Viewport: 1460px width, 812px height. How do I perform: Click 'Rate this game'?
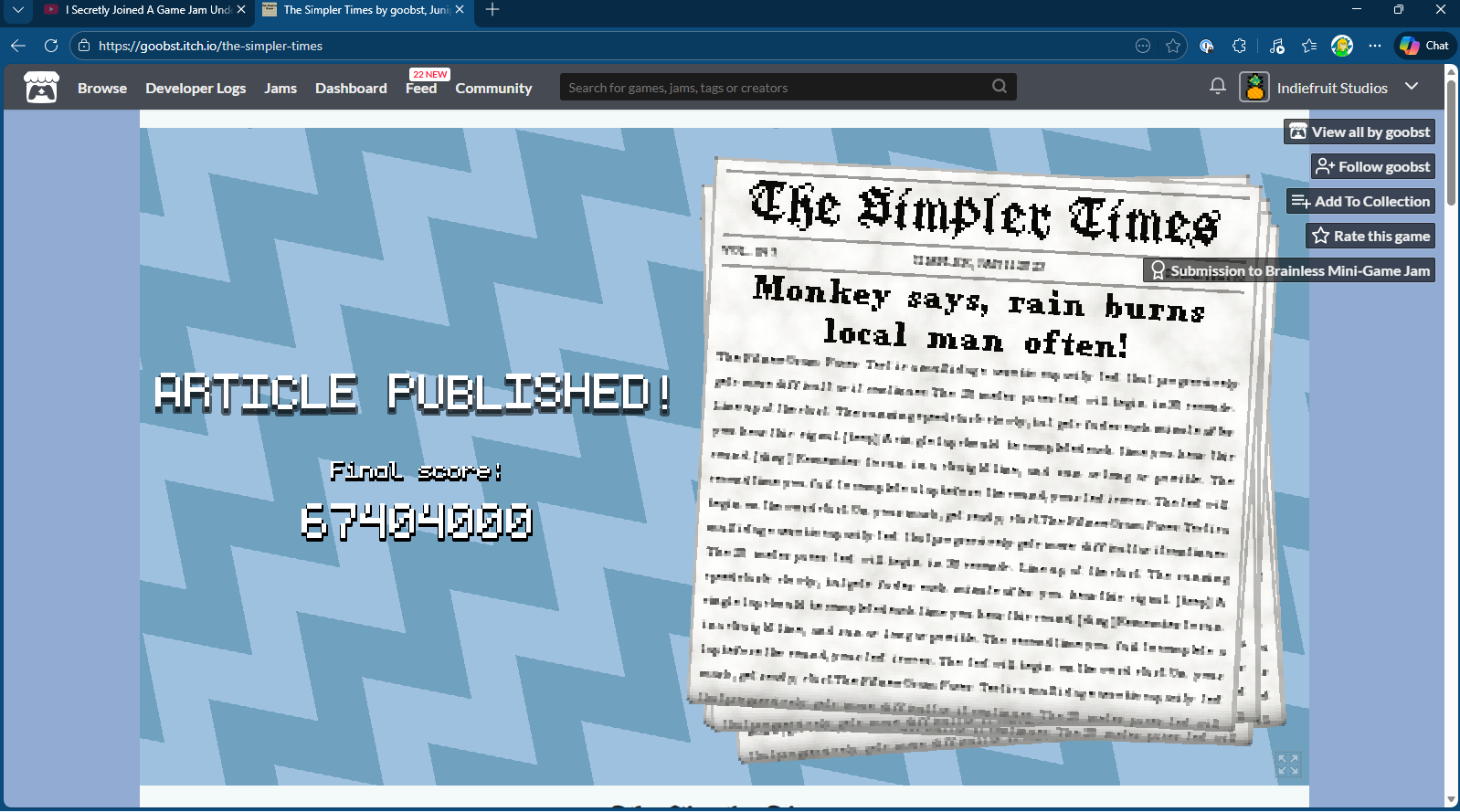1370,236
